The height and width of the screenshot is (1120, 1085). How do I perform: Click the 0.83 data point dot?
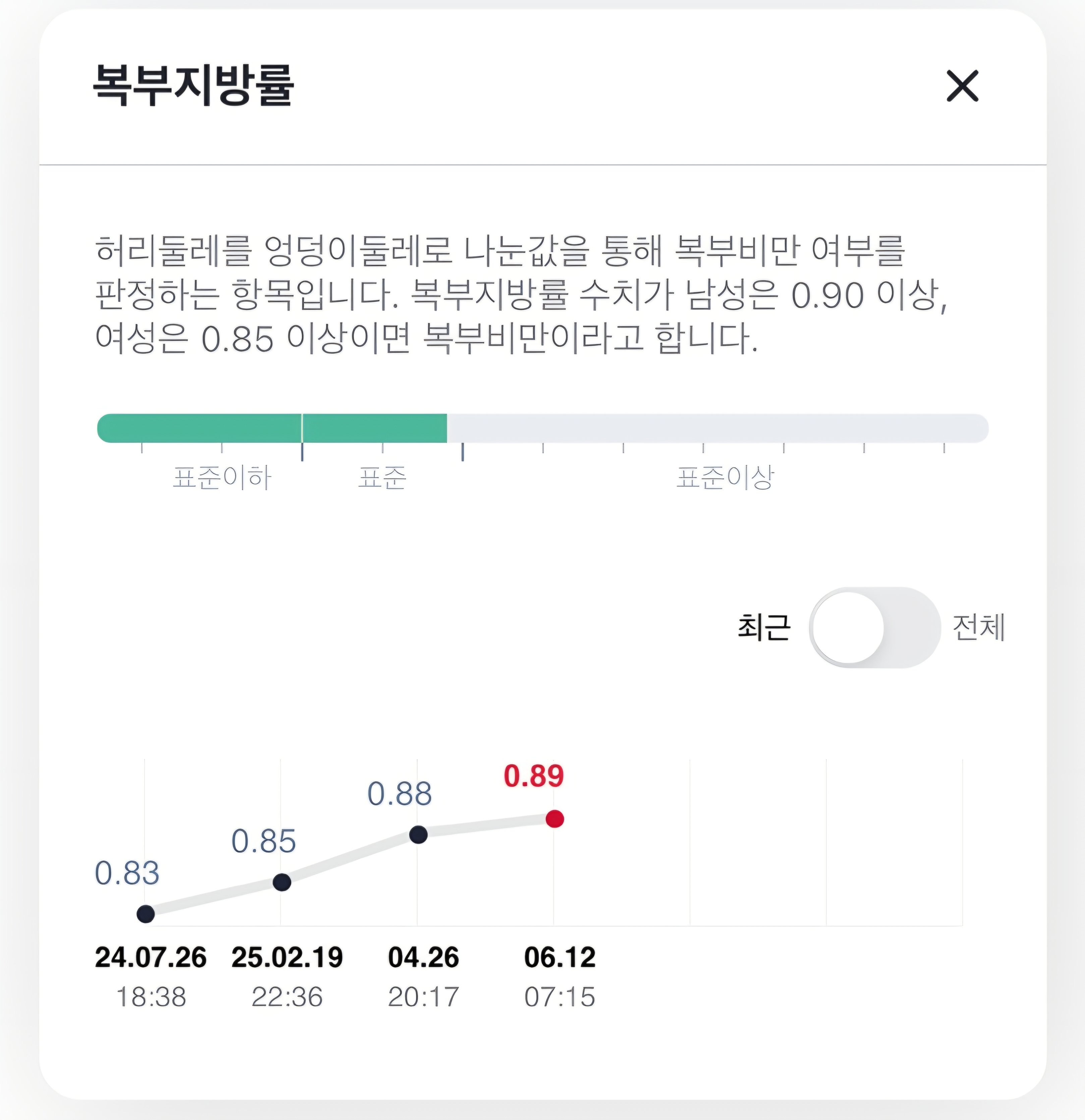[146, 914]
